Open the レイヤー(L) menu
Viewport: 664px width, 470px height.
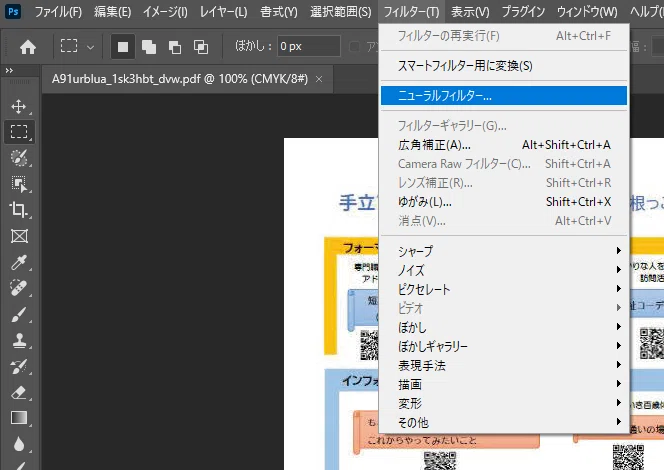[x=223, y=11]
